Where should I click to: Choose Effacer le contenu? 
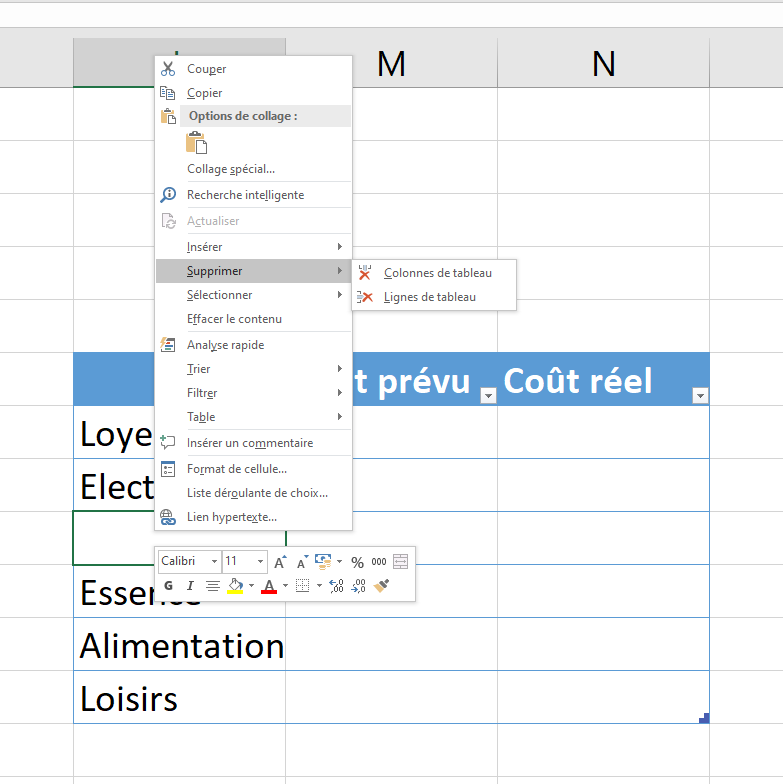[x=254, y=318]
